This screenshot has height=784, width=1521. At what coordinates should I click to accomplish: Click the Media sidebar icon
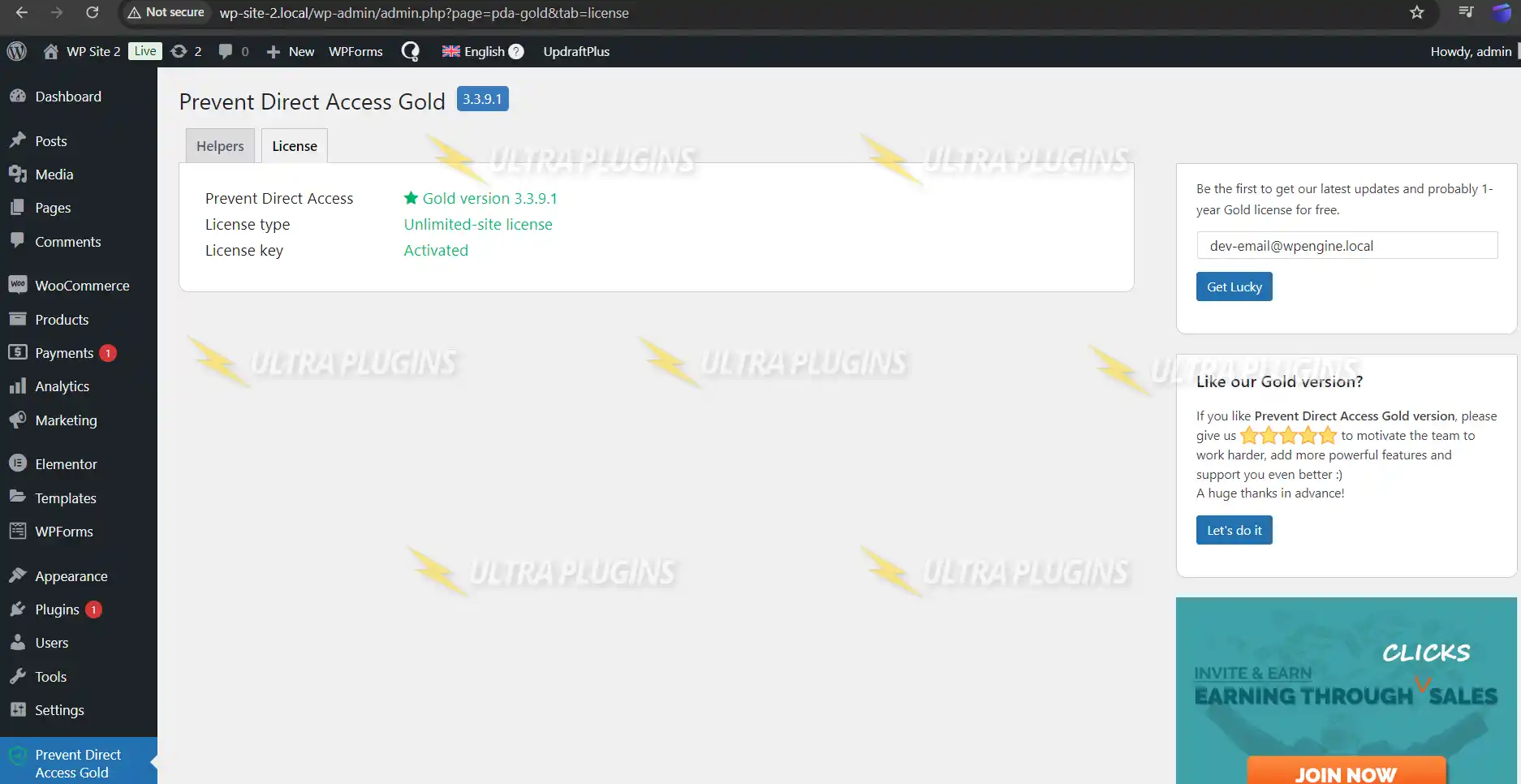coord(18,174)
